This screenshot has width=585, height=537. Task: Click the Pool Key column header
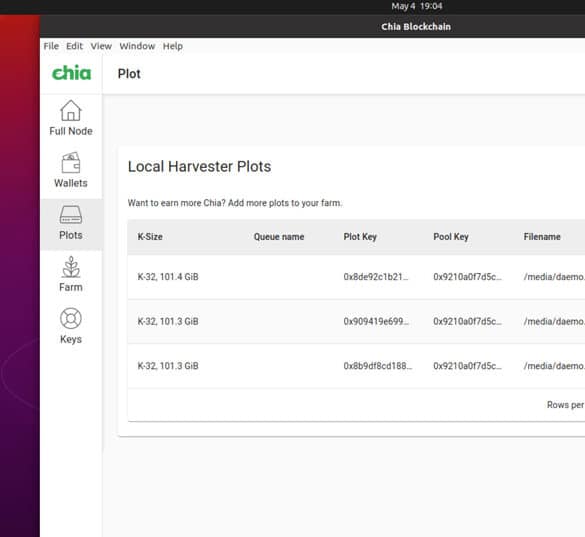(x=451, y=237)
